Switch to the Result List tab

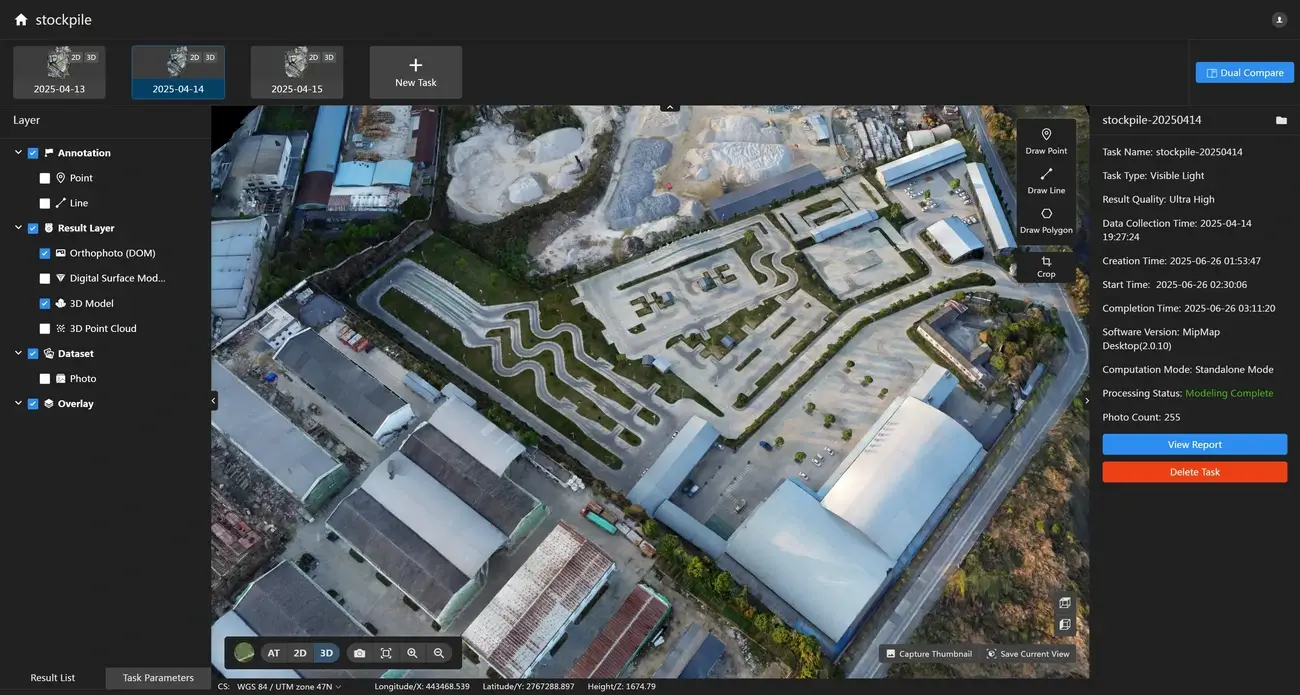[53, 678]
